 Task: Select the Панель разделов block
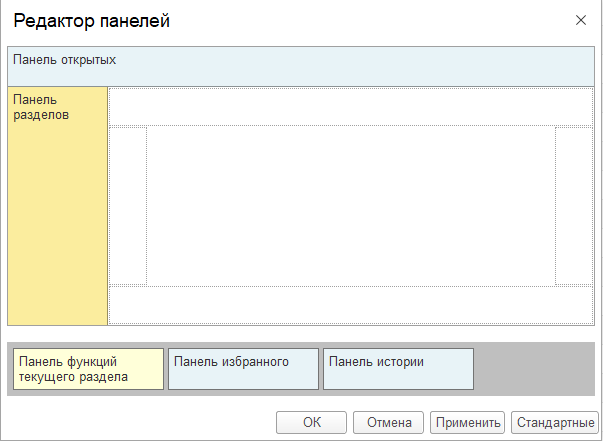(x=57, y=206)
